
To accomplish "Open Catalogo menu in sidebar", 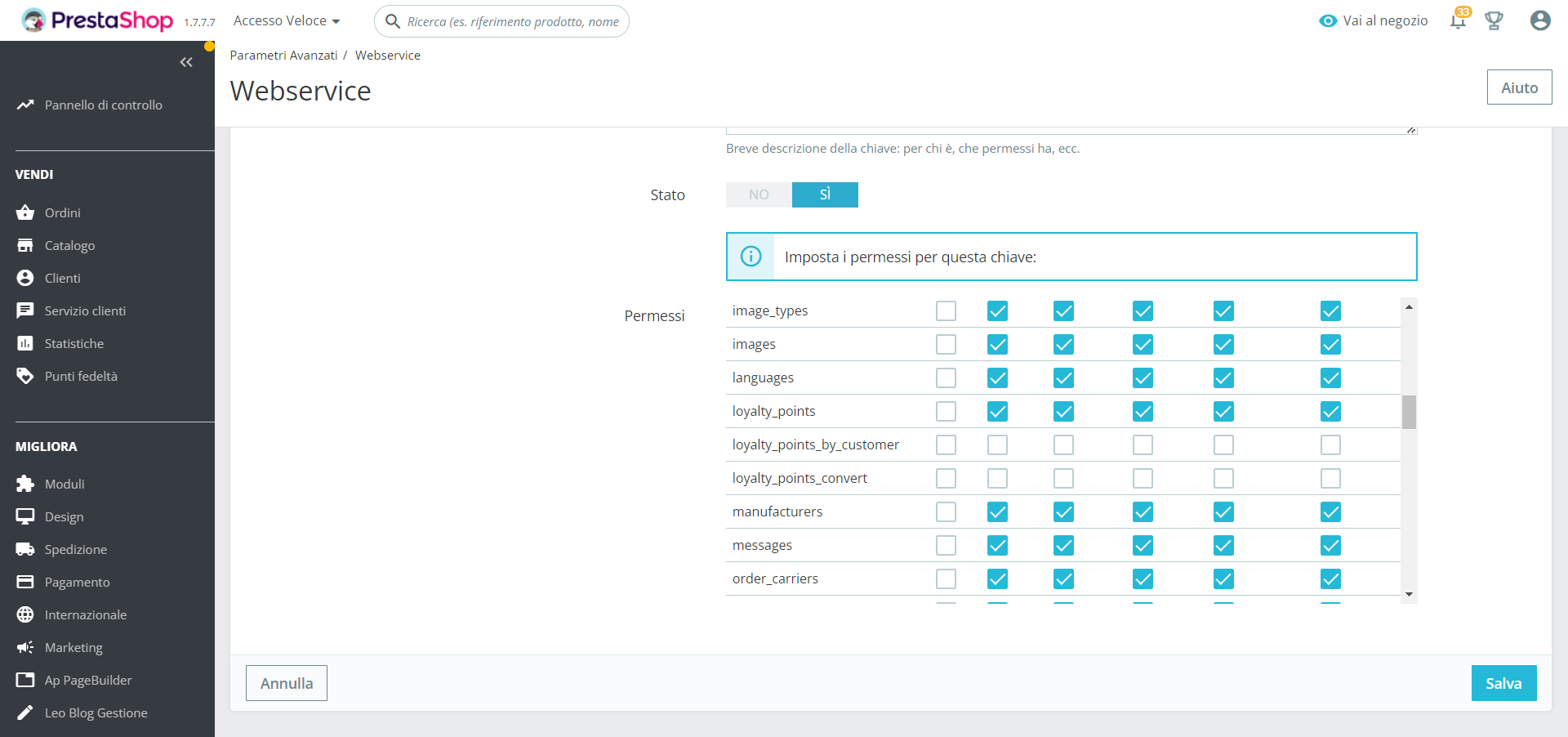I will [69, 245].
